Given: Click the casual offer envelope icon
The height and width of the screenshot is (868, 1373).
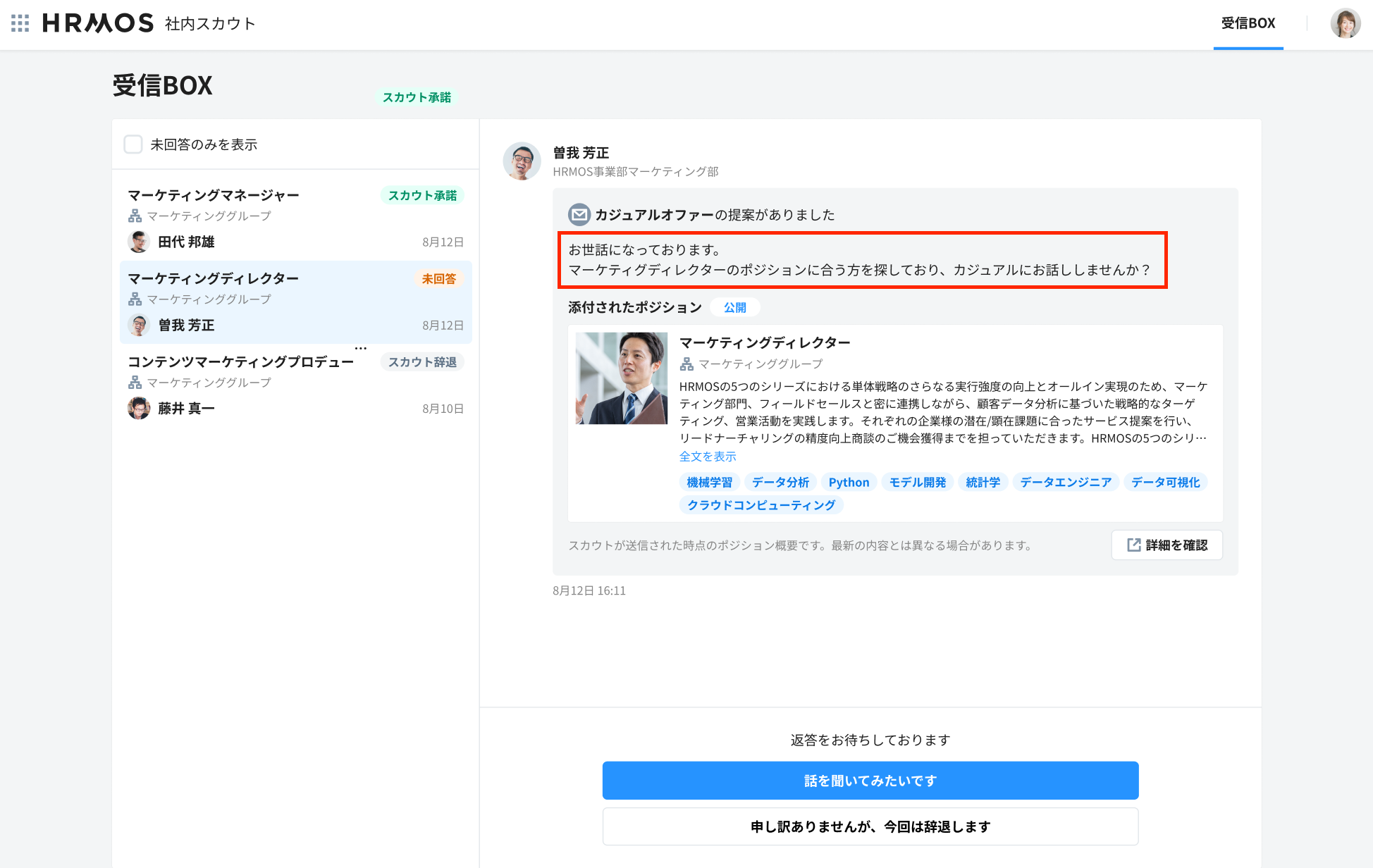Looking at the screenshot, I should click(x=579, y=214).
